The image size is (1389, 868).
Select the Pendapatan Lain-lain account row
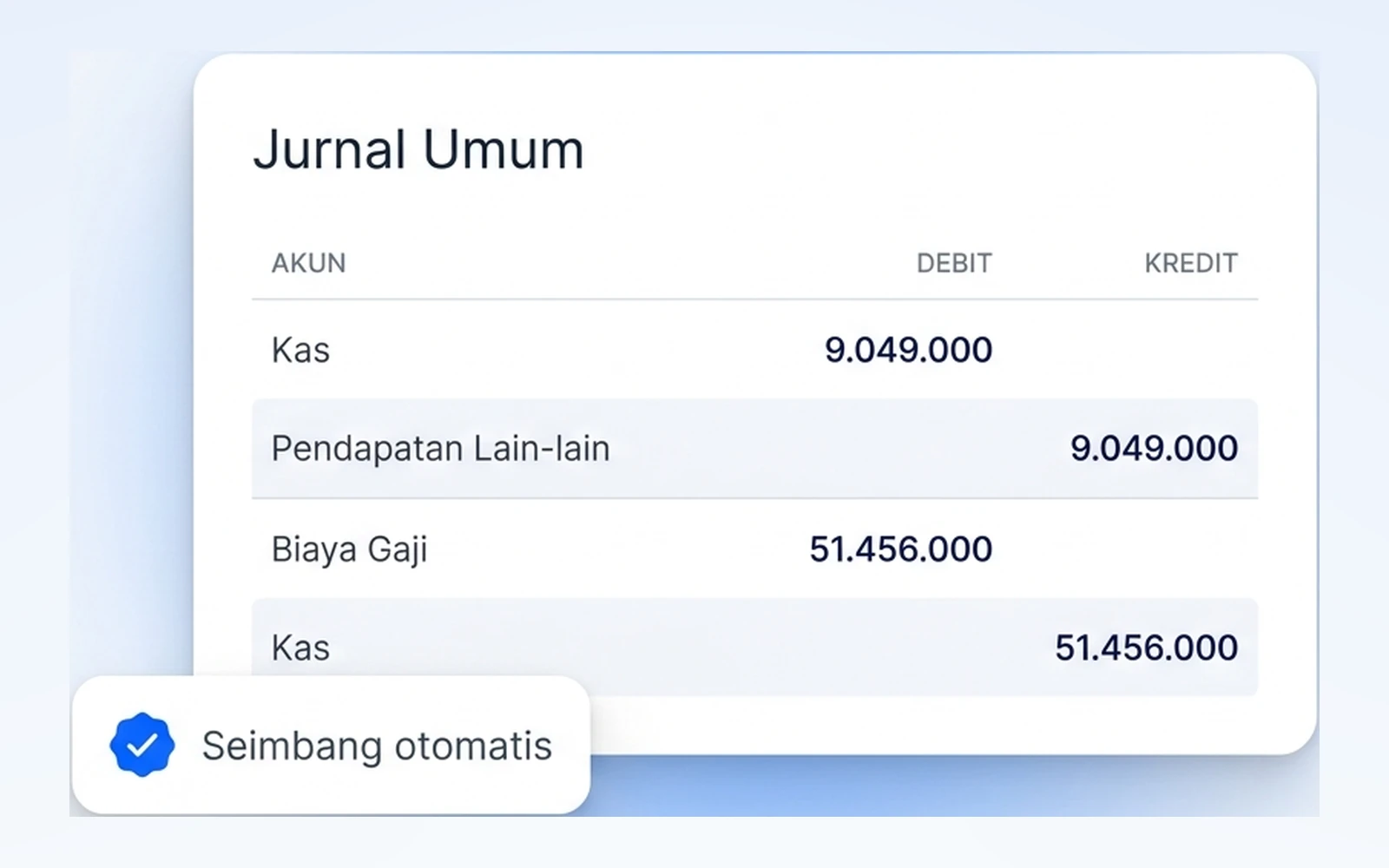coord(754,449)
